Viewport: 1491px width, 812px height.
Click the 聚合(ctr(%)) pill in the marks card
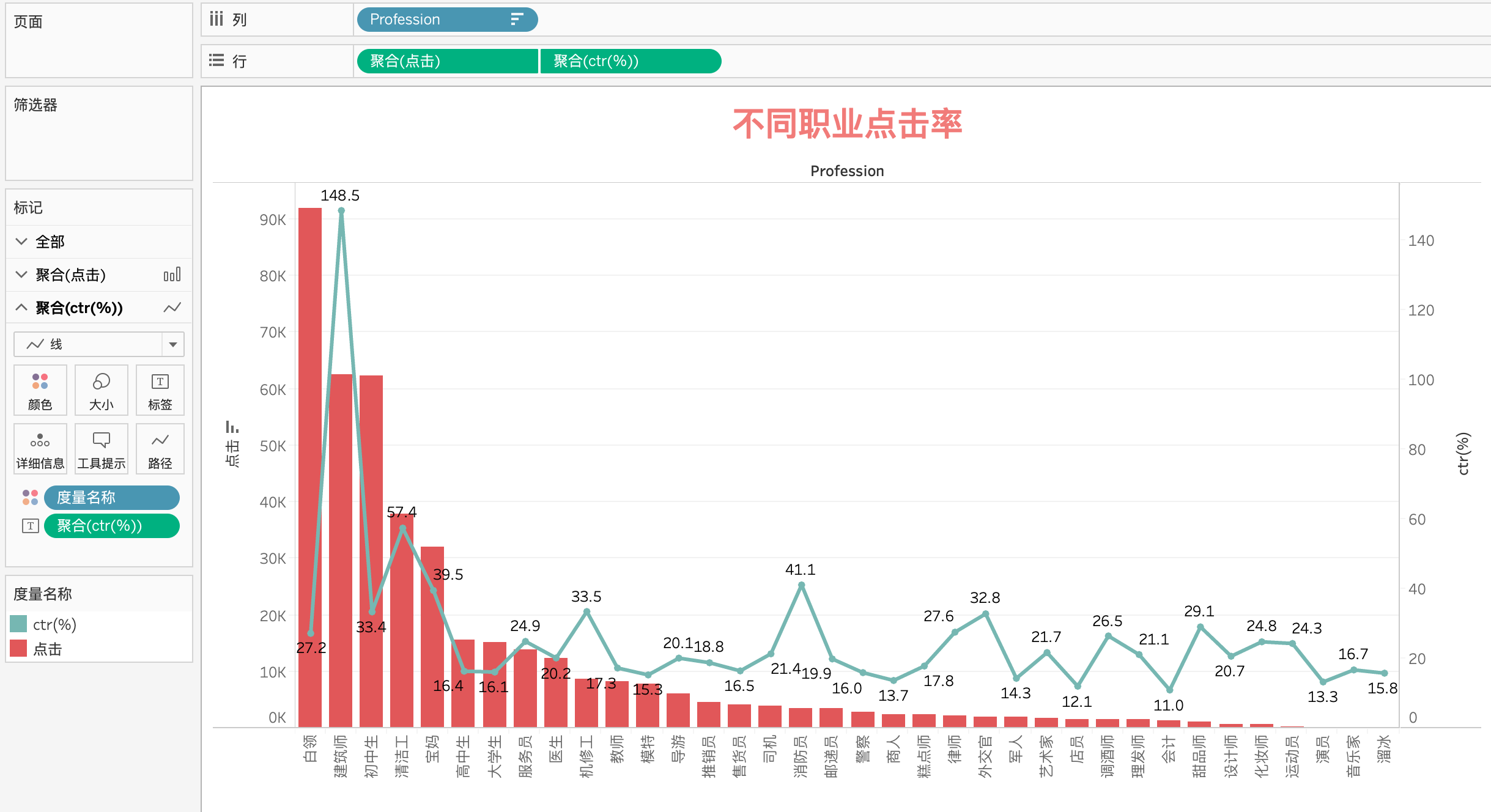coord(112,526)
